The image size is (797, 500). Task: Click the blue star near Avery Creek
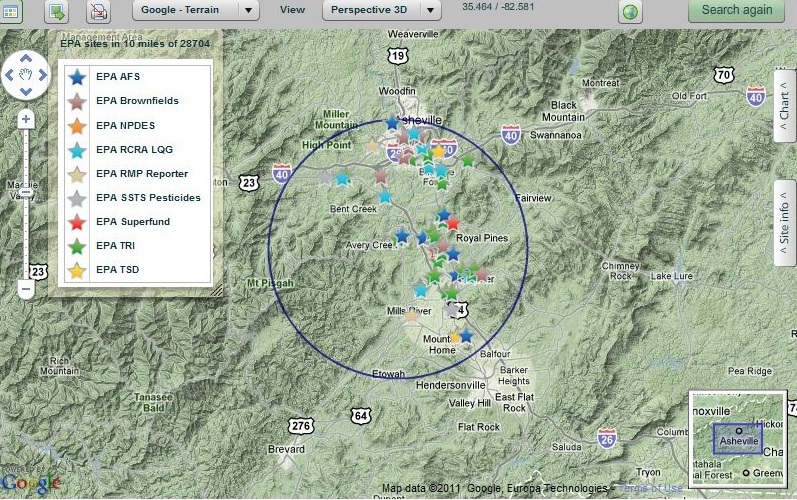[x=402, y=236]
